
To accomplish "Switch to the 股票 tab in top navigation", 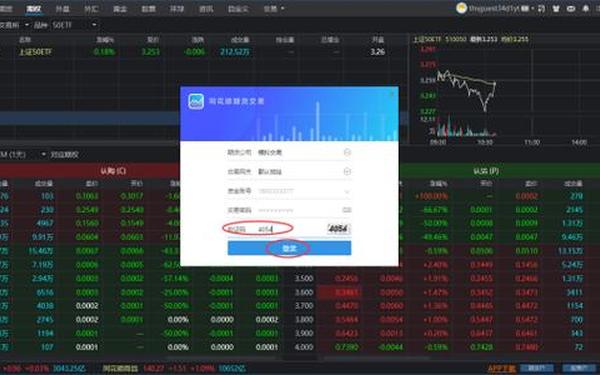I will [x=148, y=8].
